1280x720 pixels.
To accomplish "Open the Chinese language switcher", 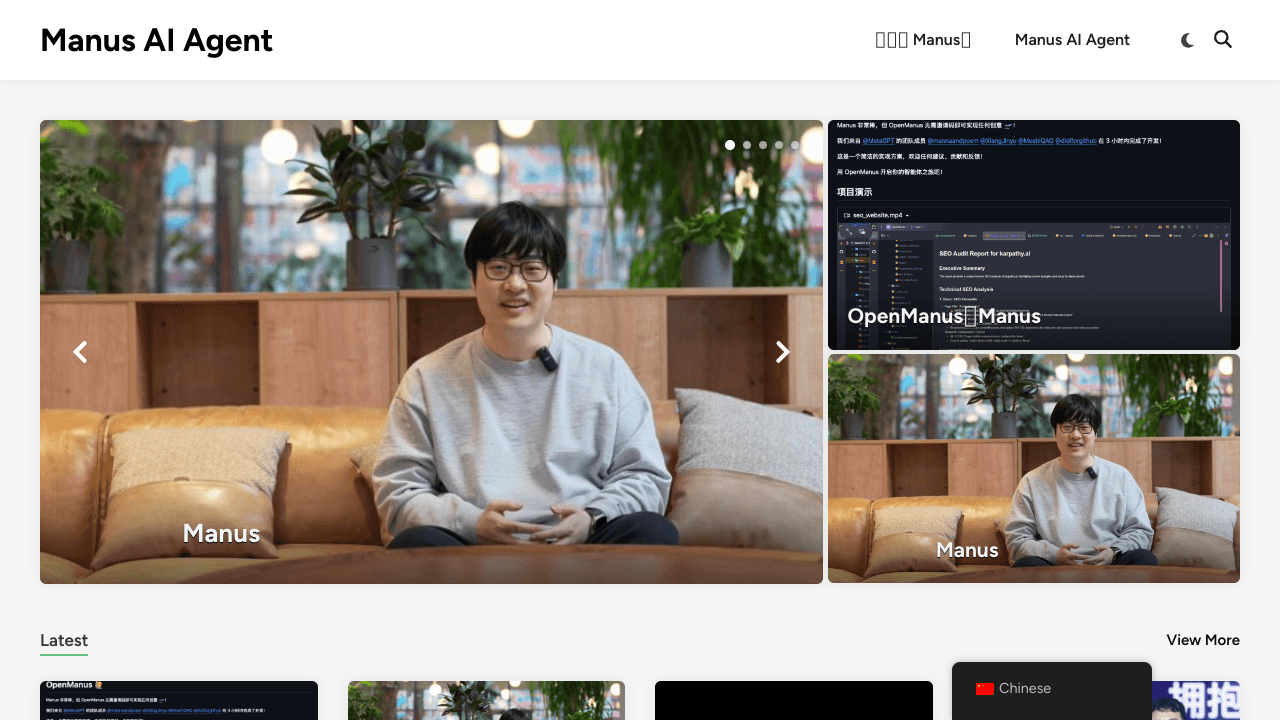I will tap(1052, 689).
